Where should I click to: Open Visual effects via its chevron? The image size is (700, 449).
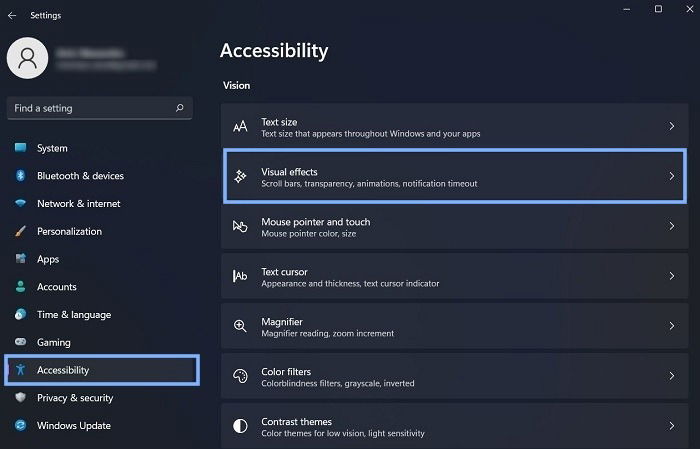[671, 176]
